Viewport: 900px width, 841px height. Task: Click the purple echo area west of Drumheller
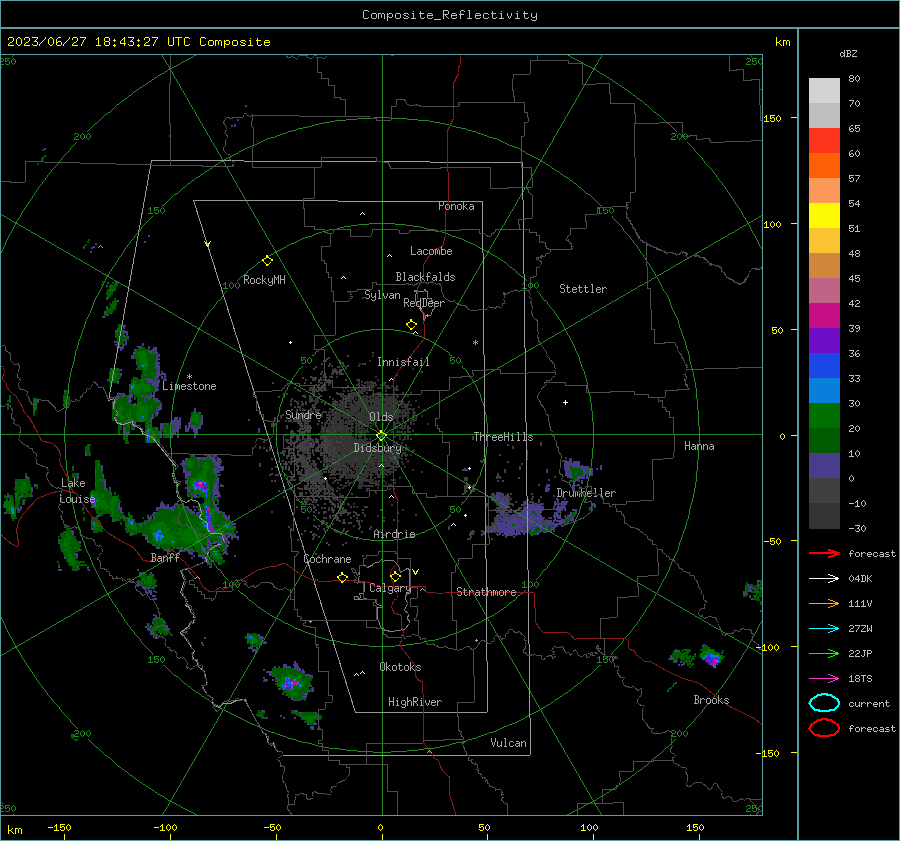pyautogui.click(x=523, y=519)
